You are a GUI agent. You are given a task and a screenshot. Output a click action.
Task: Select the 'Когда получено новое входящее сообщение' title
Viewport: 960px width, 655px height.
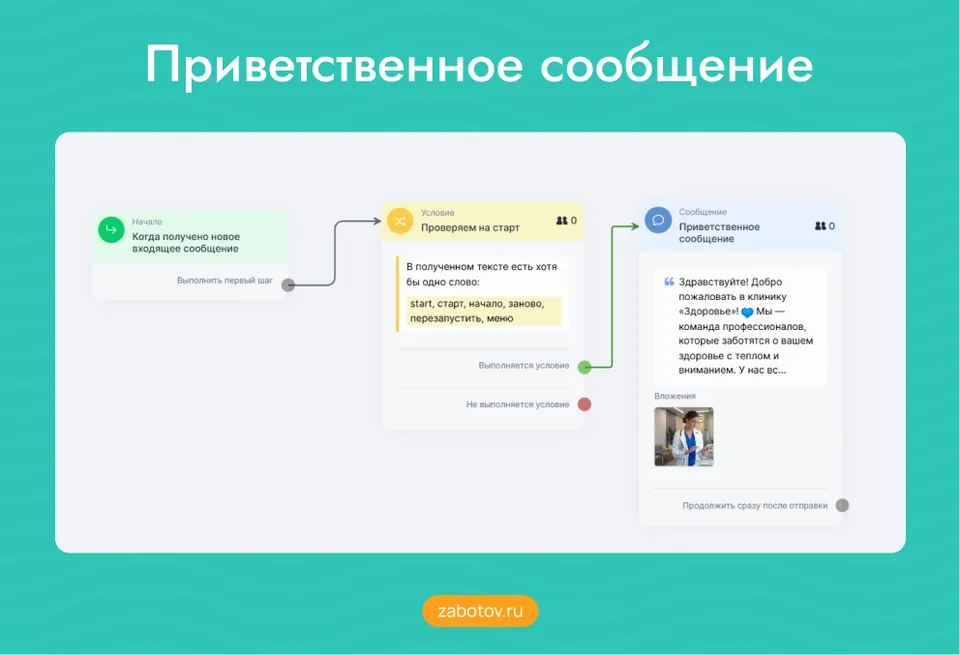click(x=186, y=242)
